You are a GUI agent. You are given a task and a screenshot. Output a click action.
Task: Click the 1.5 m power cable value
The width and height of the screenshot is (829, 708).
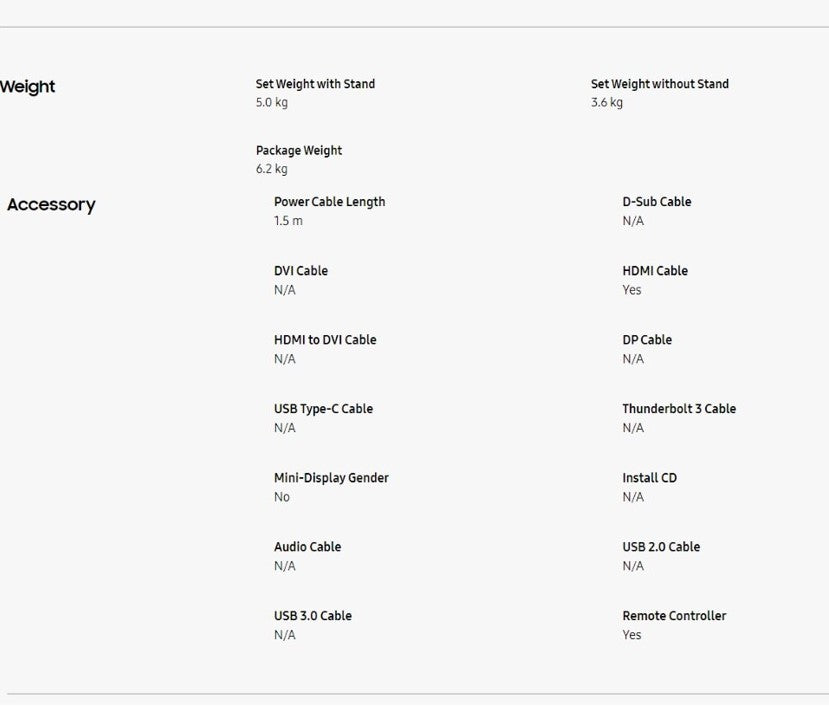tap(288, 221)
